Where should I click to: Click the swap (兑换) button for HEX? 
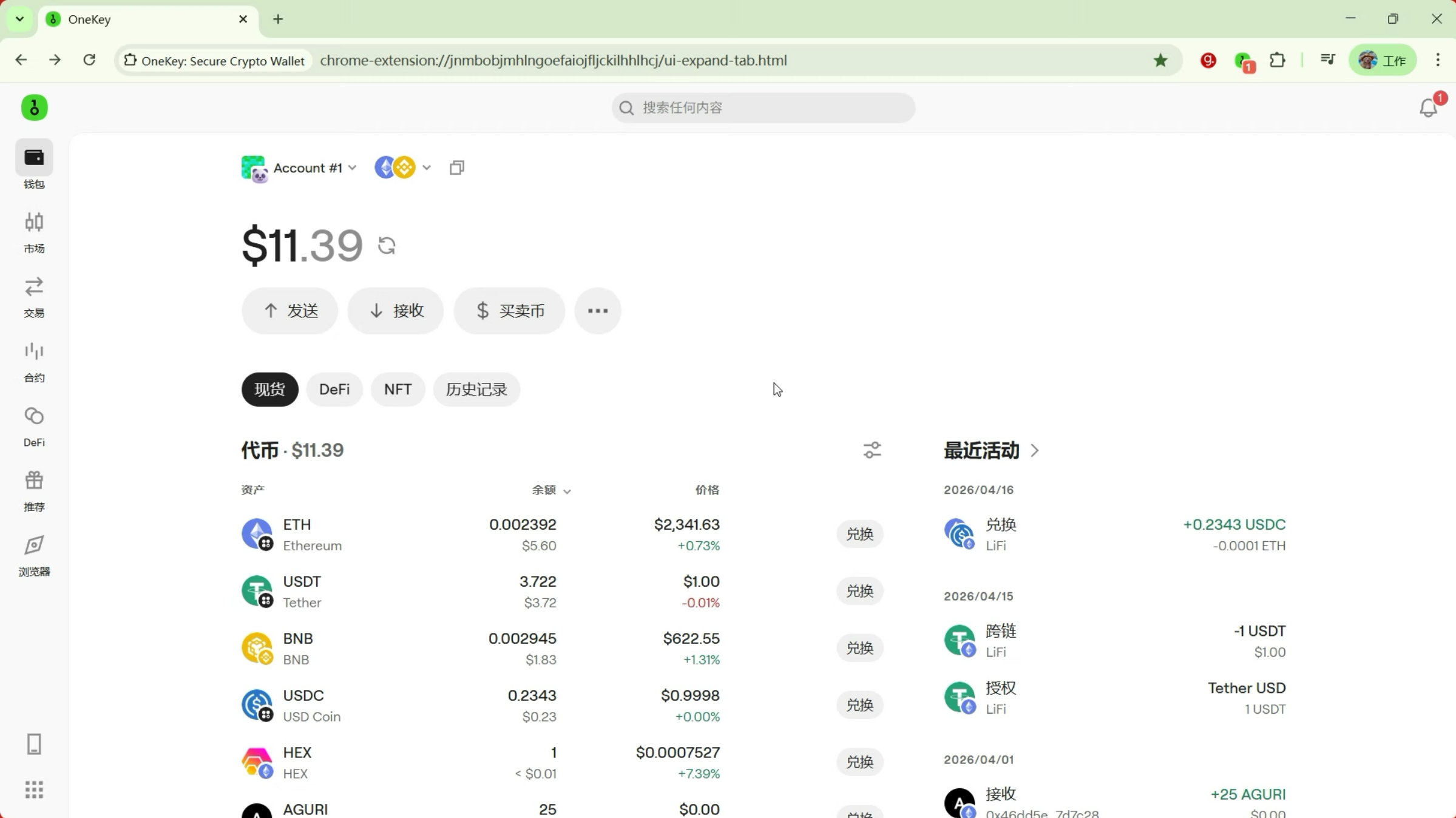click(860, 762)
